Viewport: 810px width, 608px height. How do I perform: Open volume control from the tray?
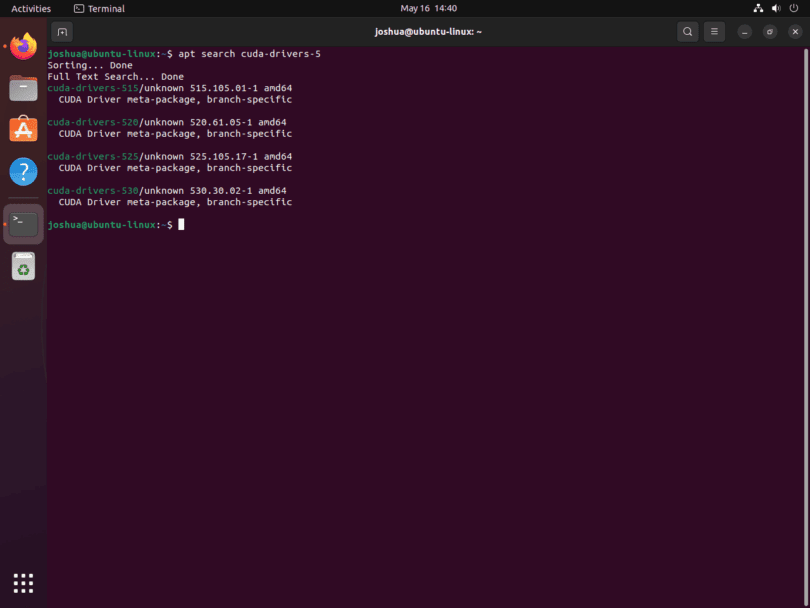[775, 8]
